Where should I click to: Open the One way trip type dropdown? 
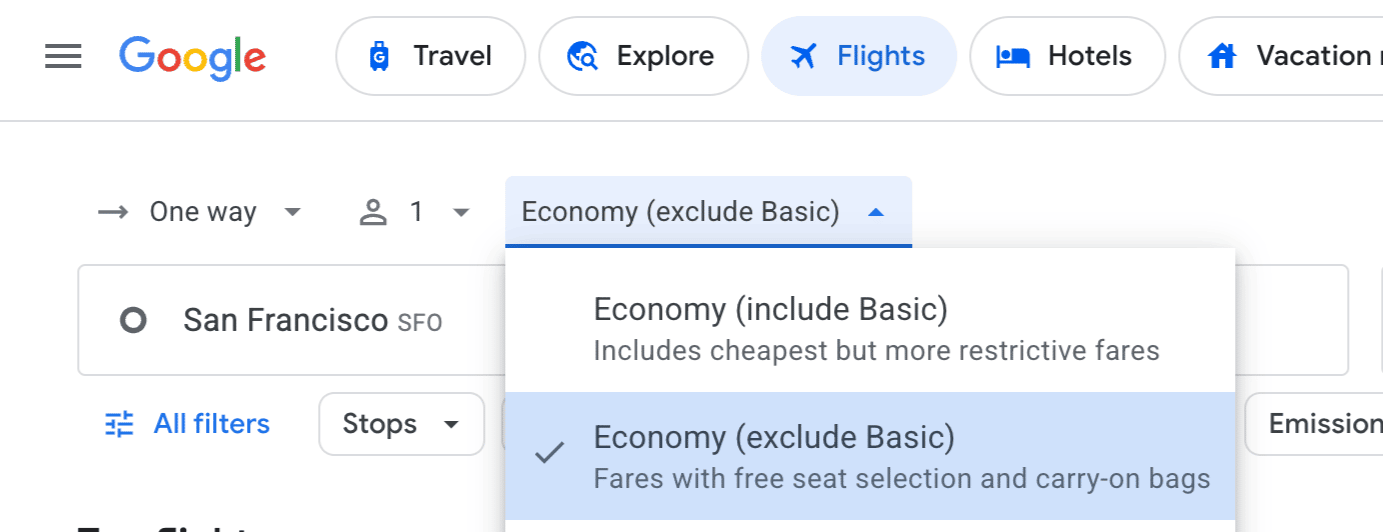pos(200,212)
